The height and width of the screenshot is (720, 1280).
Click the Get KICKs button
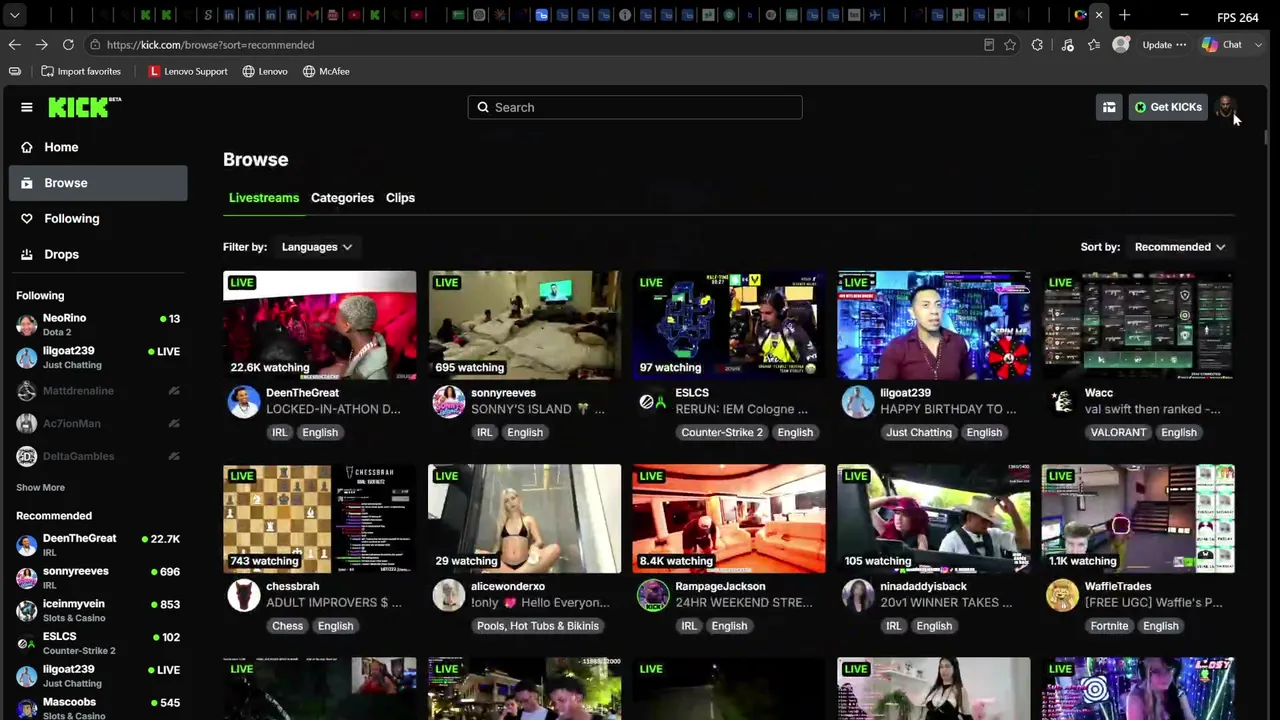point(1168,107)
